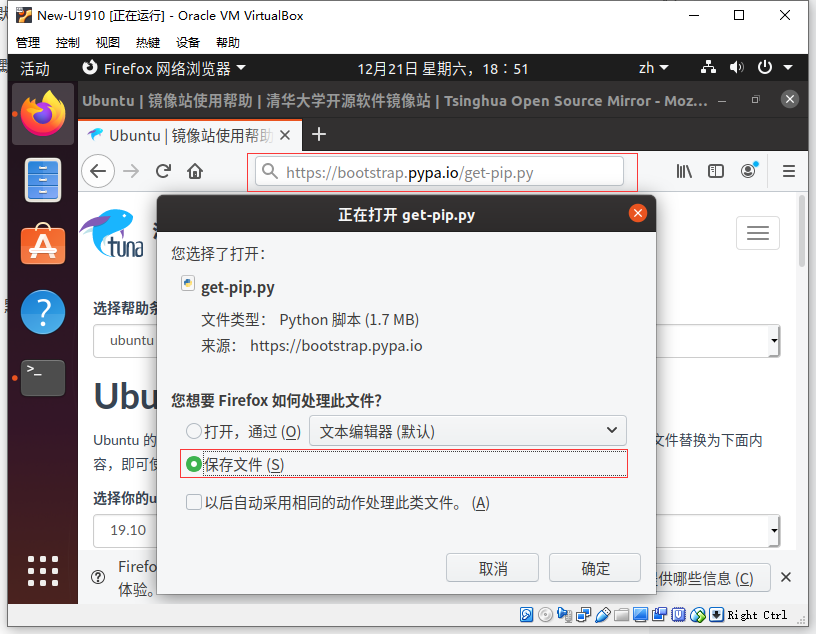Click the 取消 button in the dialog
816x634 pixels.
(492, 568)
